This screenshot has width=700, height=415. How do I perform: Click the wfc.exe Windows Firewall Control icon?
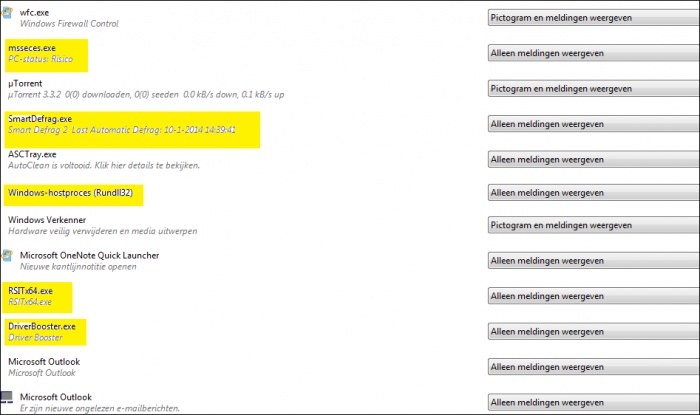(x=7, y=12)
